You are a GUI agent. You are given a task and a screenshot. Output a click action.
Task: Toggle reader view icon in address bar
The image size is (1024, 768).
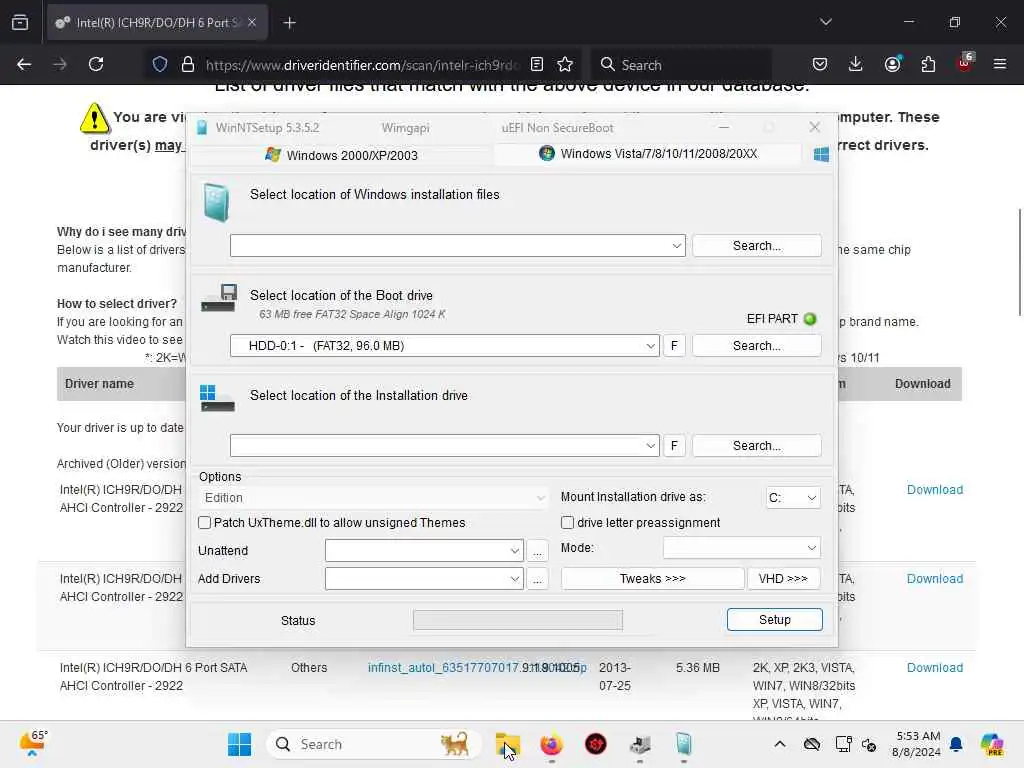(537, 64)
